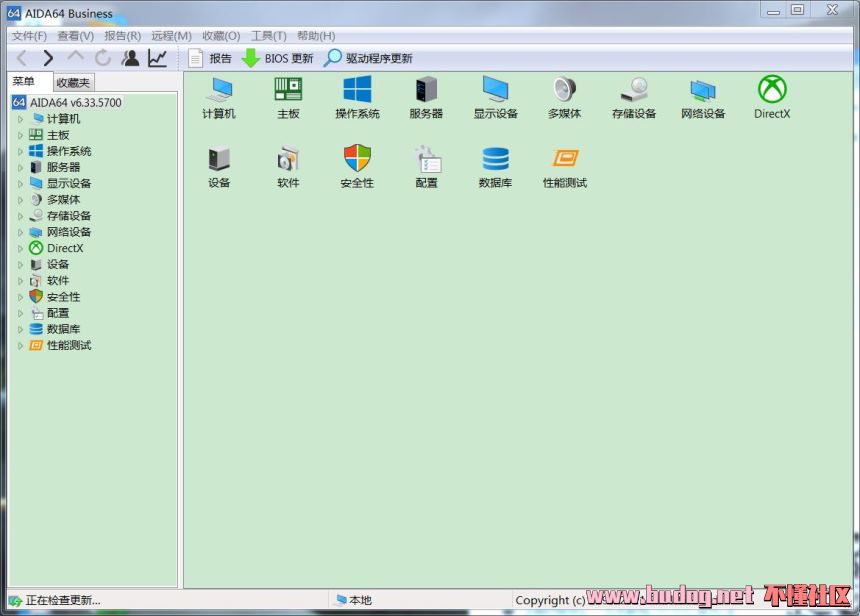Click the BIOS 更新 toolbar button
The width and height of the screenshot is (860, 616).
(x=278, y=58)
